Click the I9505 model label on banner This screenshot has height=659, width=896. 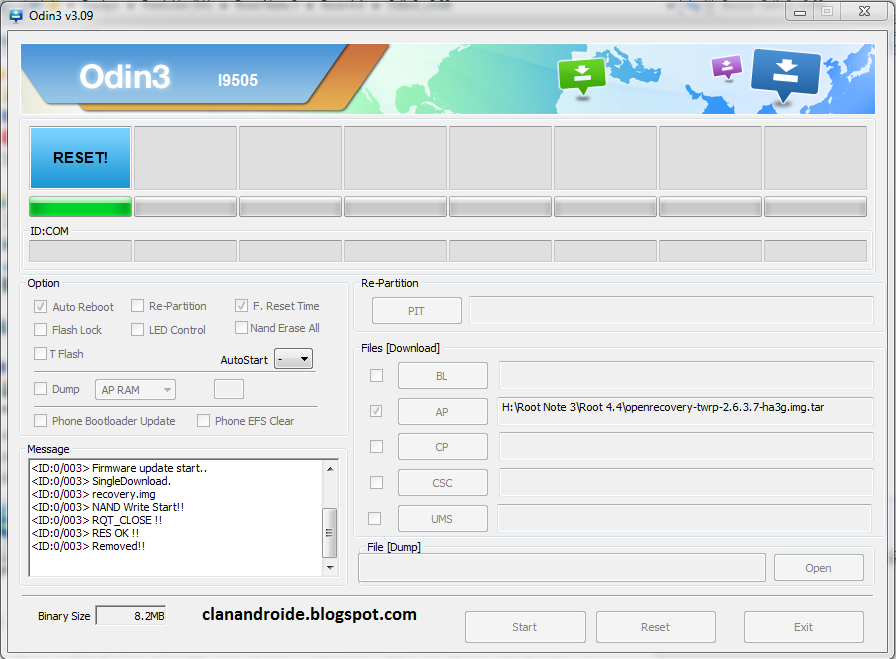tap(238, 80)
